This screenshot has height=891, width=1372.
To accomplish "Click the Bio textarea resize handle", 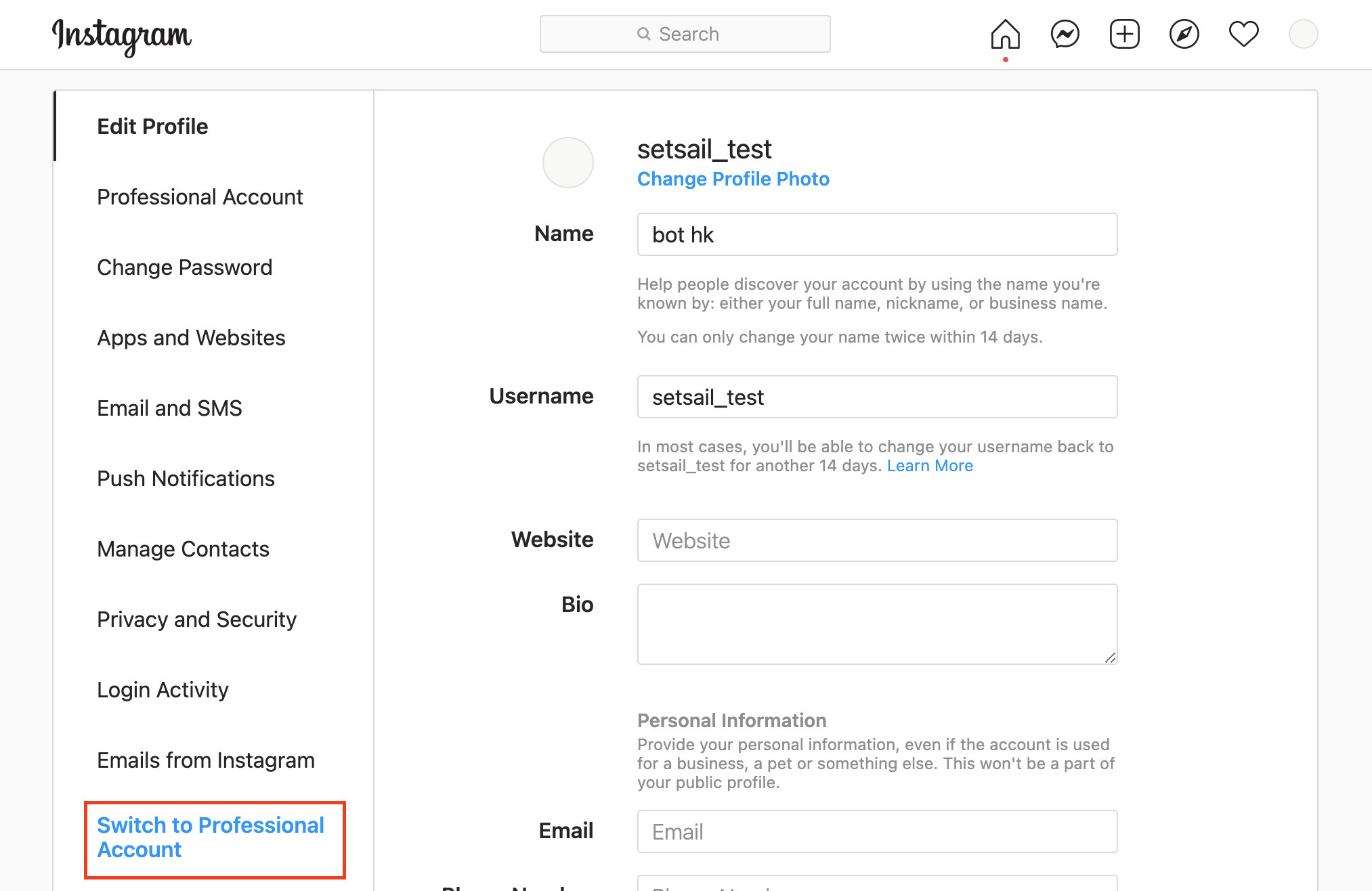I will click(1110, 657).
